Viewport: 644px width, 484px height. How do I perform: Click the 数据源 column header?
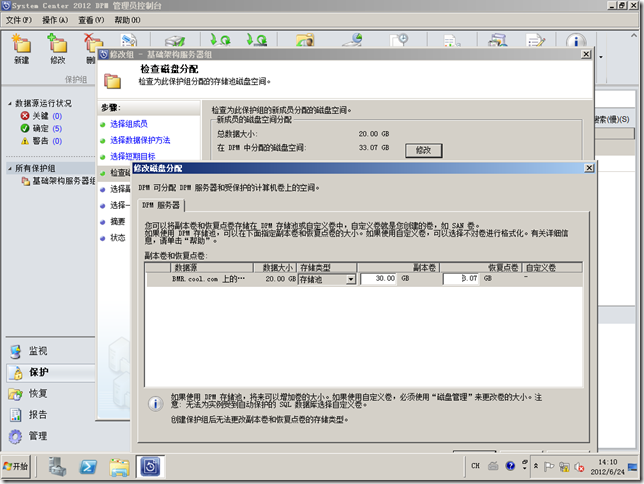pyautogui.click(x=212, y=268)
